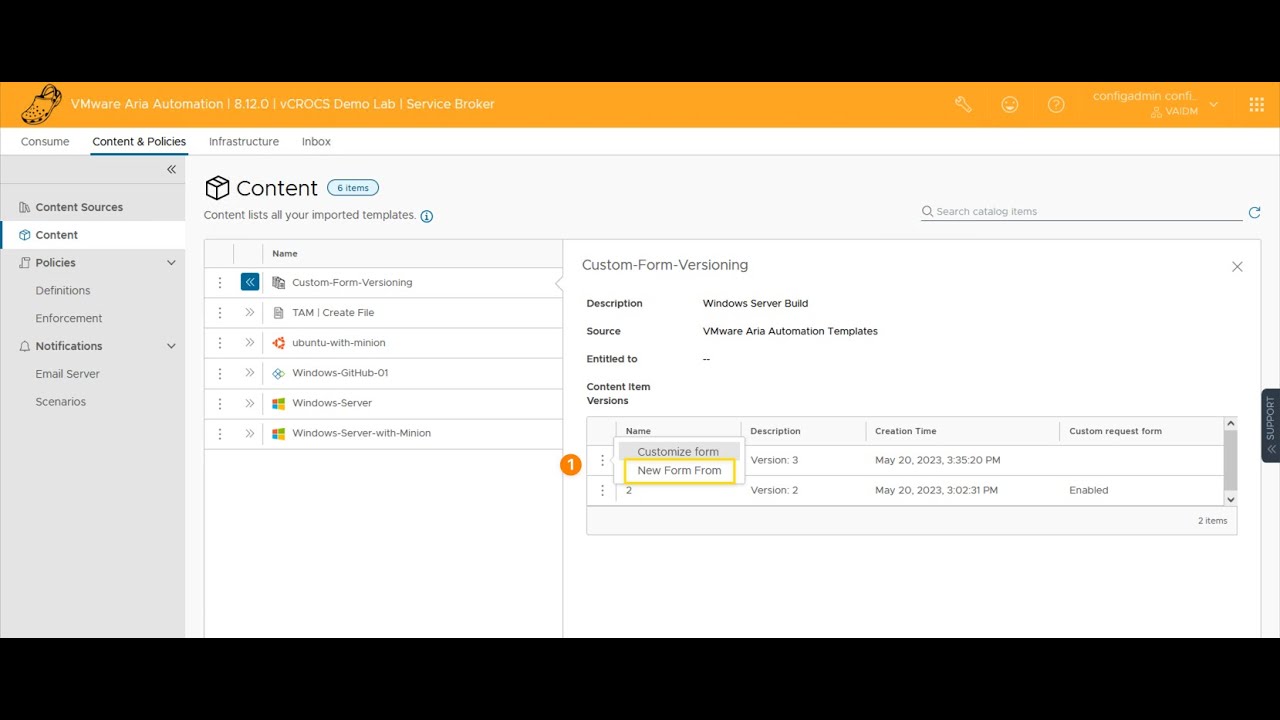Screen dimensions: 1280x720
Task: Open Email Server under Notifications
Action: (x=68, y=374)
